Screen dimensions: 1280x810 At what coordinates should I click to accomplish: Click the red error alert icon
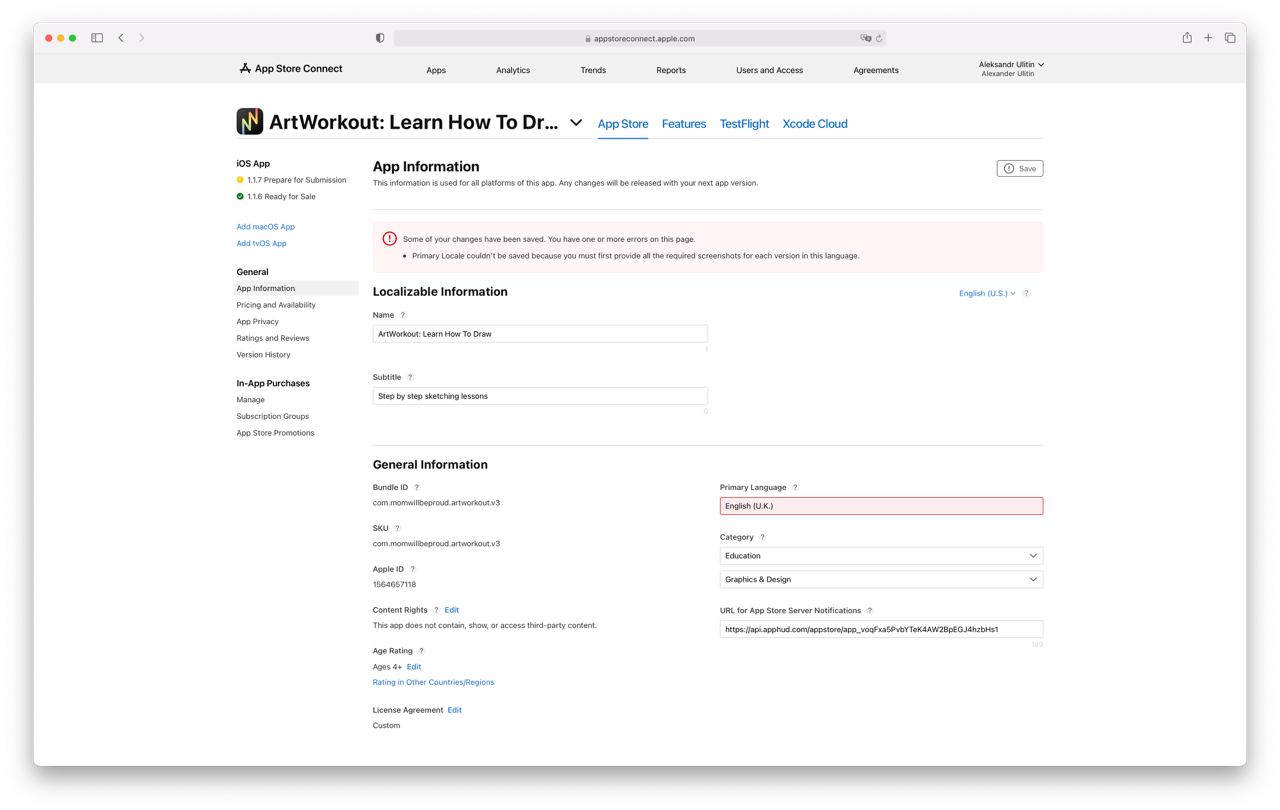coord(390,239)
